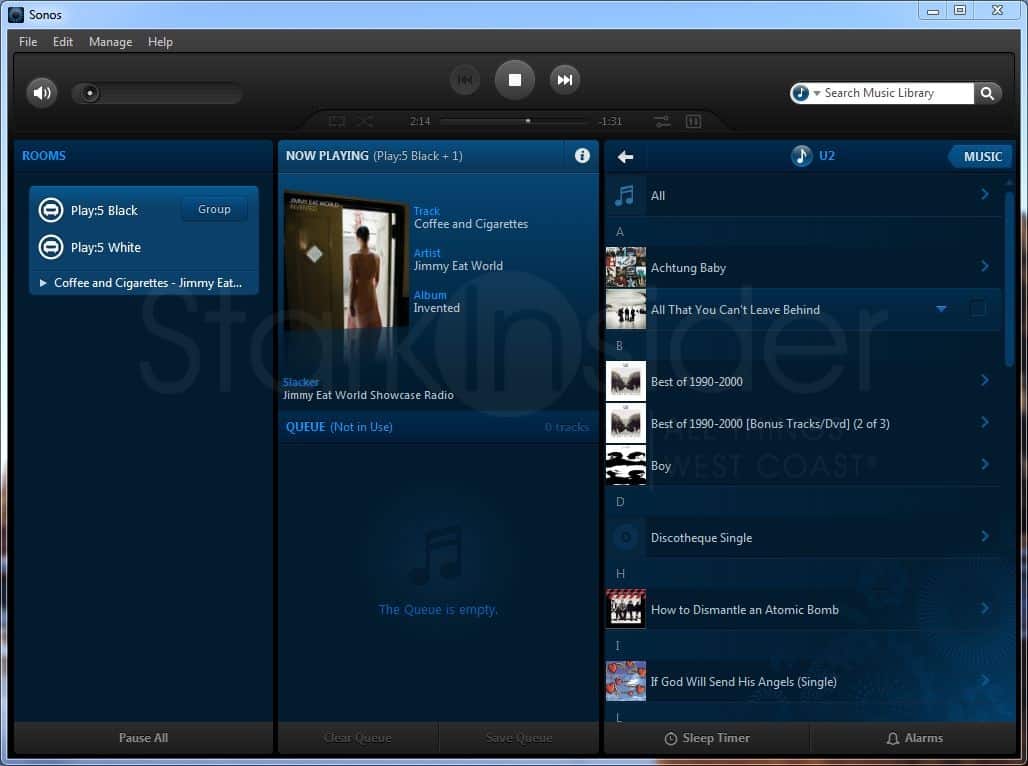Open the Alarms bell button
This screenshot has height=766, width=1028.
tap(913, 738)
